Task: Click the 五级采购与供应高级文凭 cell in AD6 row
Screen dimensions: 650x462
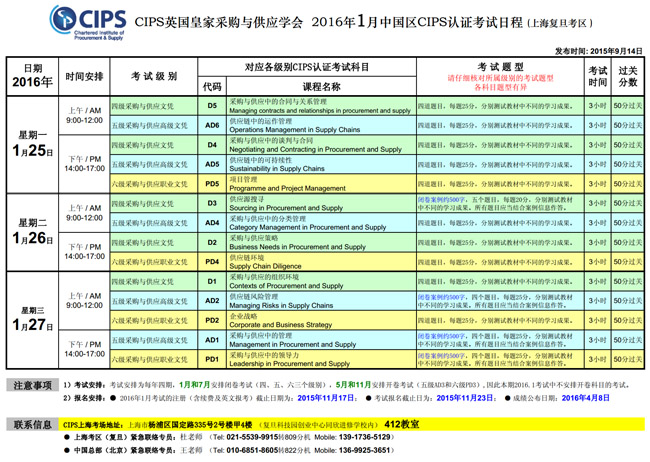Action: click(x=154, y=125)
